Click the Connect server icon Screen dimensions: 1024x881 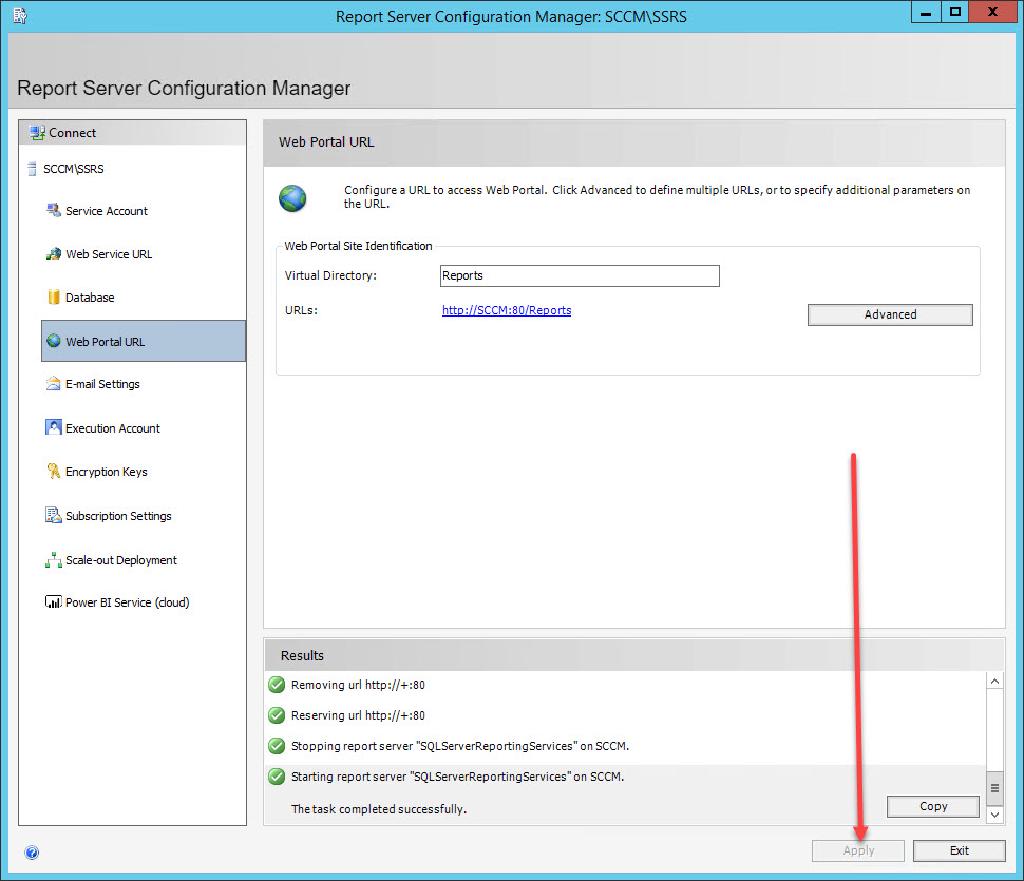coord(37,133)
